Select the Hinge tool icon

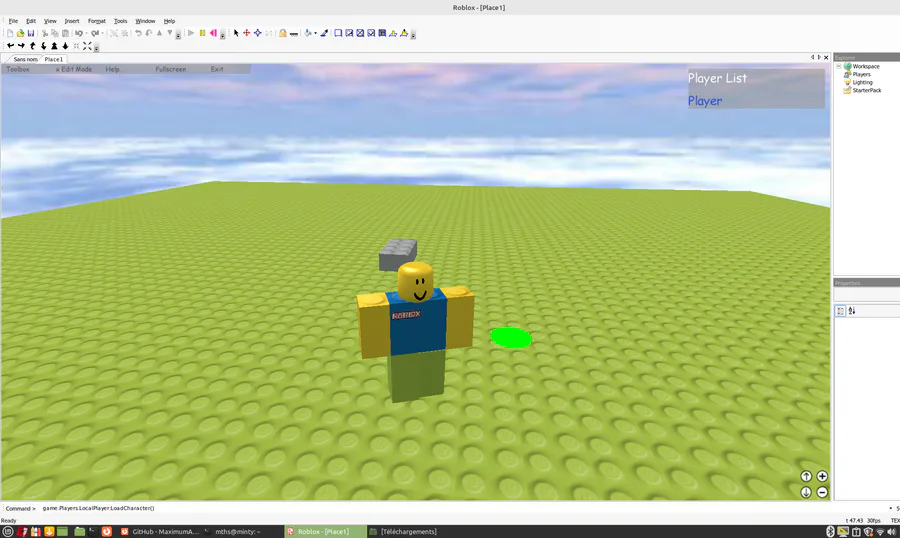(x=393, y=33)
